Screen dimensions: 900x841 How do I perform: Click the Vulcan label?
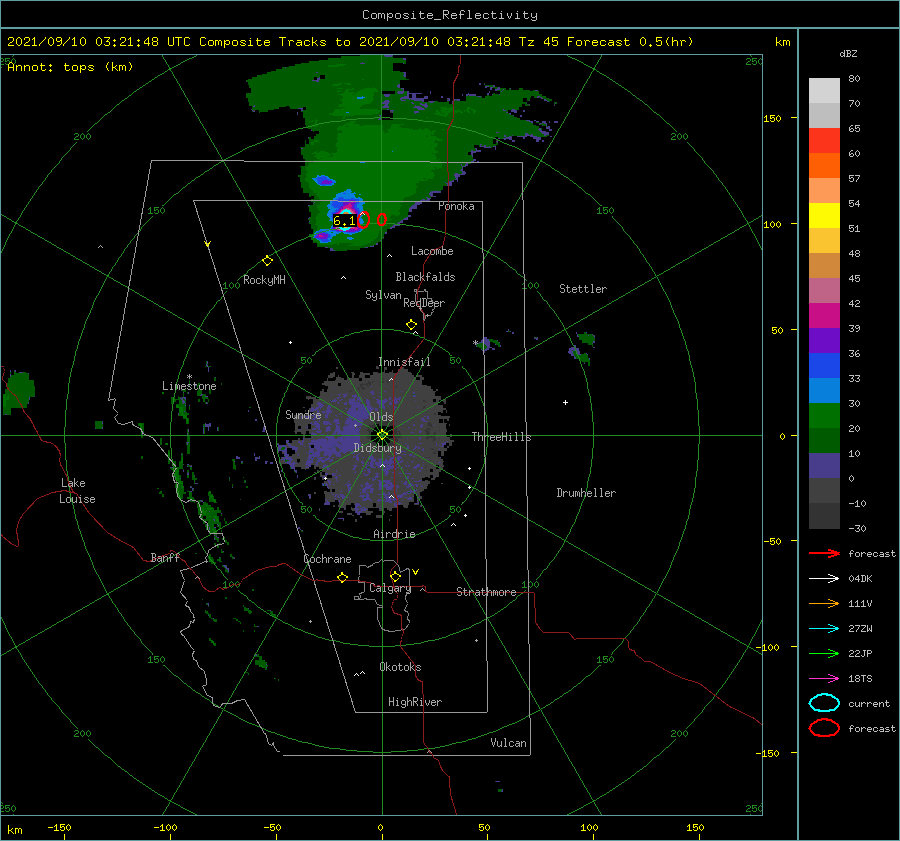tap(509, 743)
